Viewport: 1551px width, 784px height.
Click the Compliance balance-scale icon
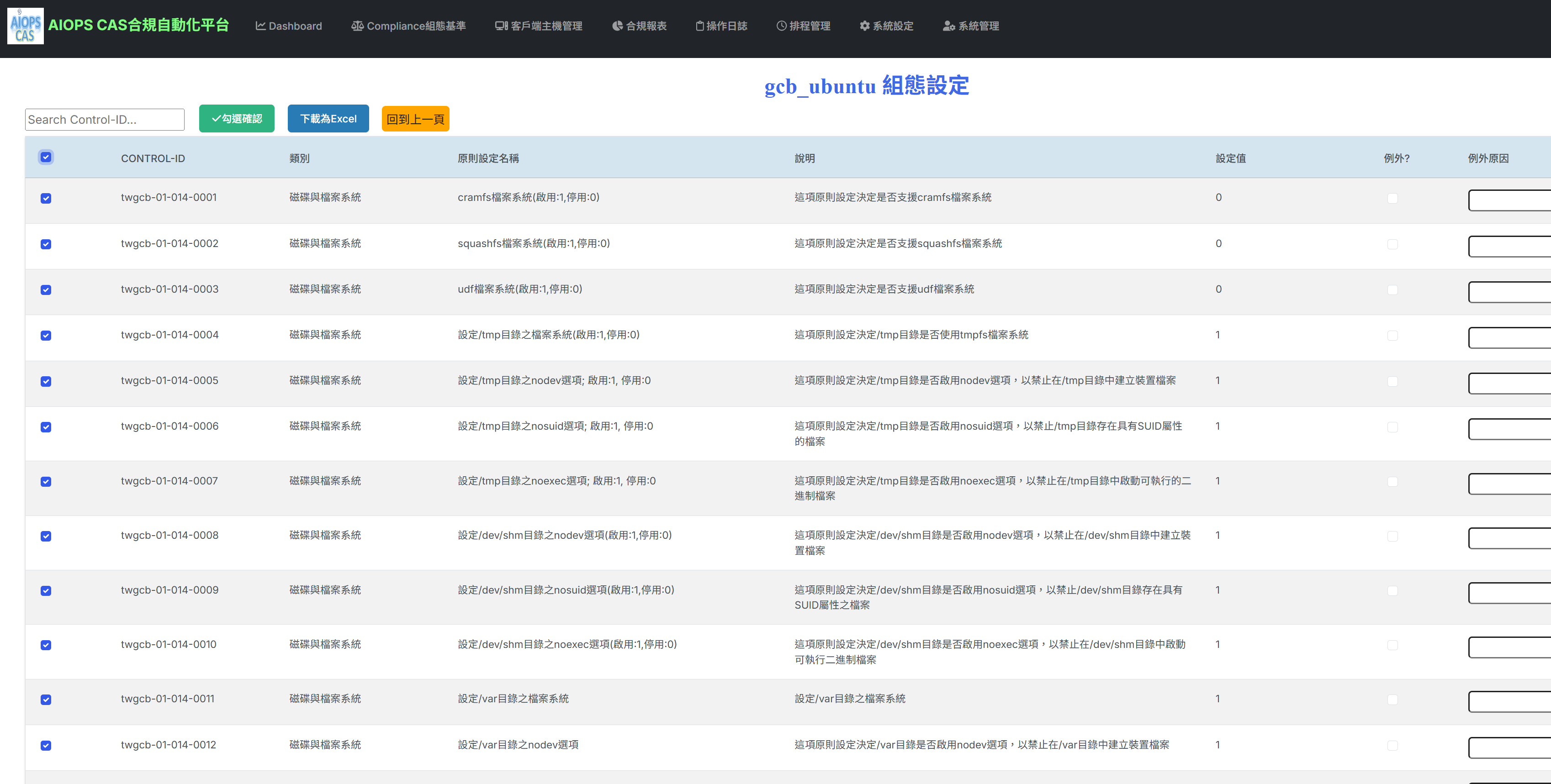357,26
